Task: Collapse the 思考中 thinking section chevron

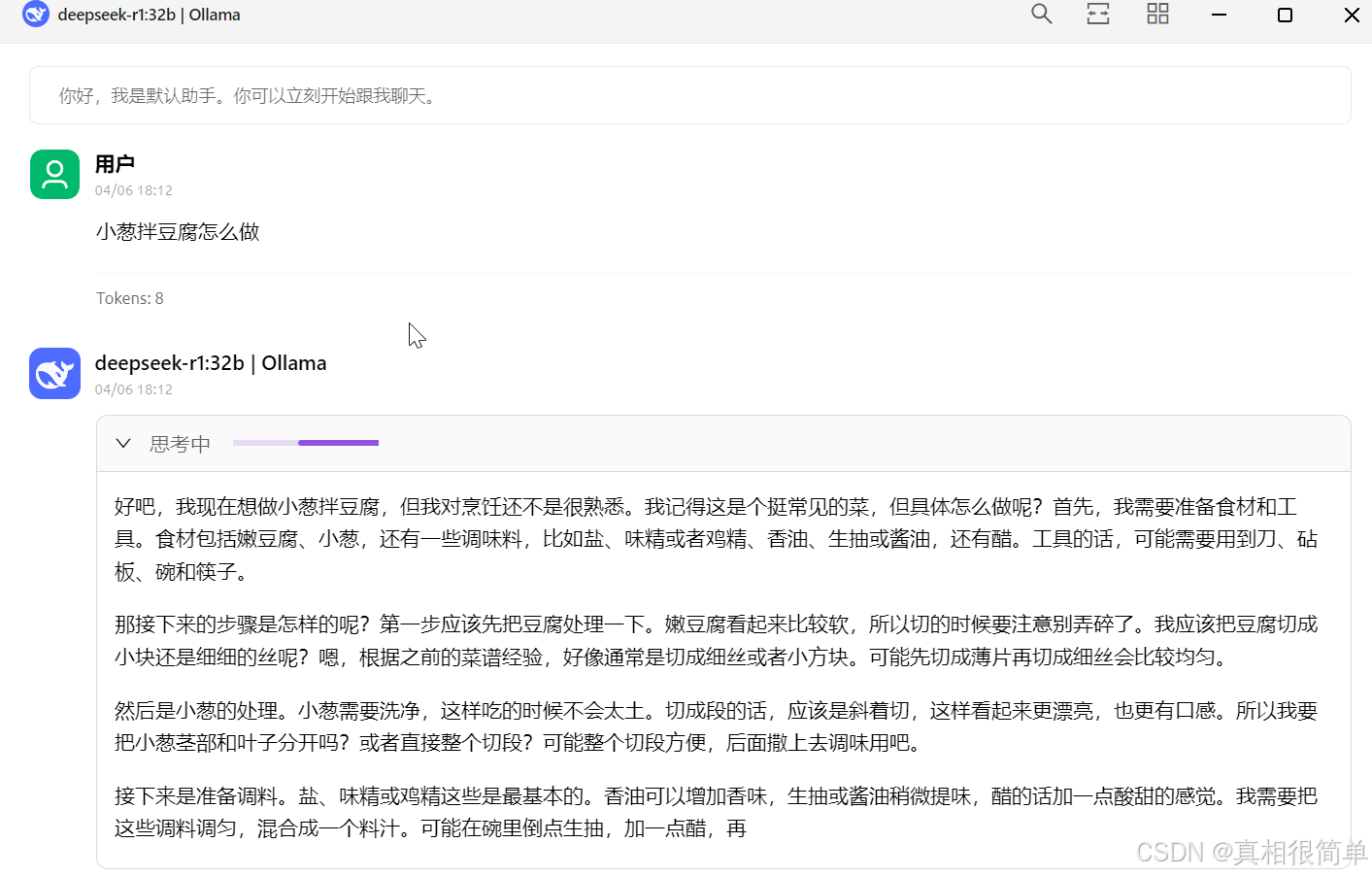Action: 123,443
